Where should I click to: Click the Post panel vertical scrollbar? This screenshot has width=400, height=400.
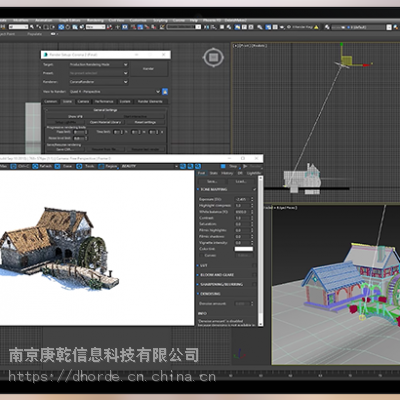pyautogui.click(x=261, y=250)
